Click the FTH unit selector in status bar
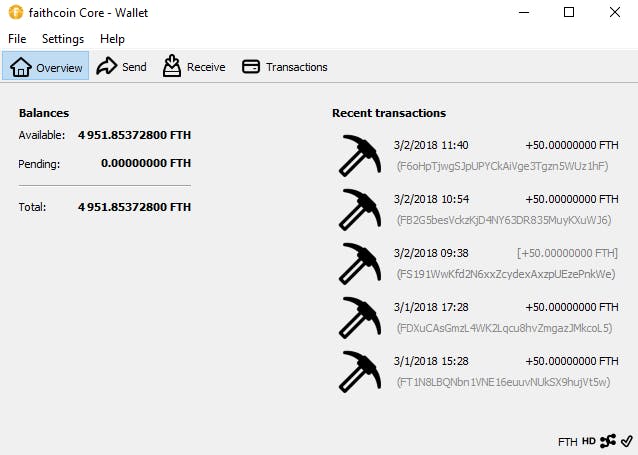The width and height of the screenshot is (638, 455). click(568, 442)
